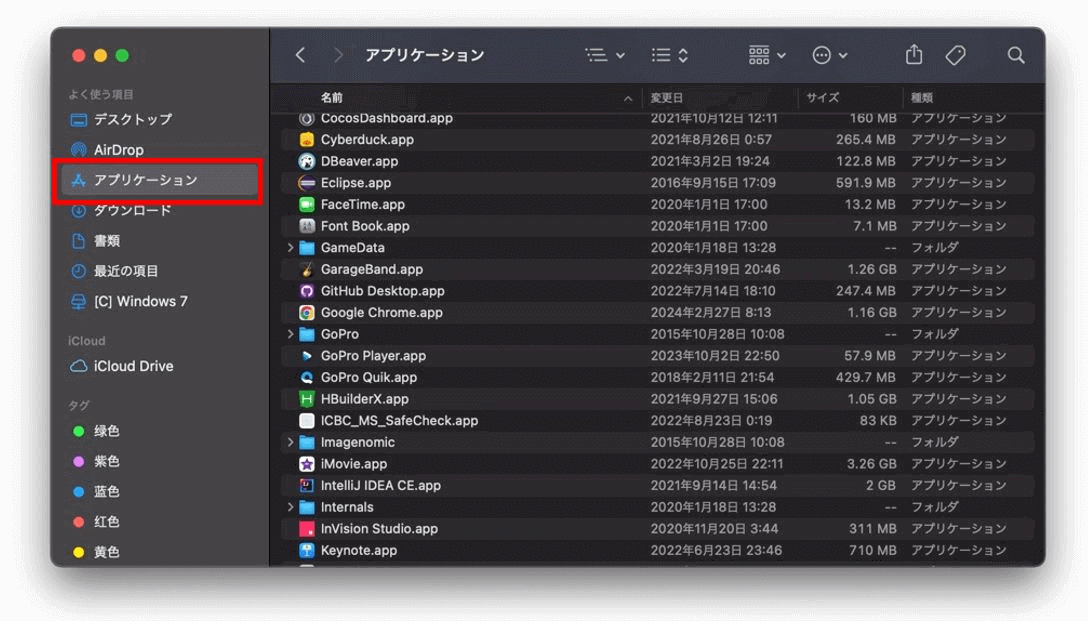This screenshot has height=621, width=1088.
Task: Open the [C] Windows 7 volume
Action: pos(159,301)
